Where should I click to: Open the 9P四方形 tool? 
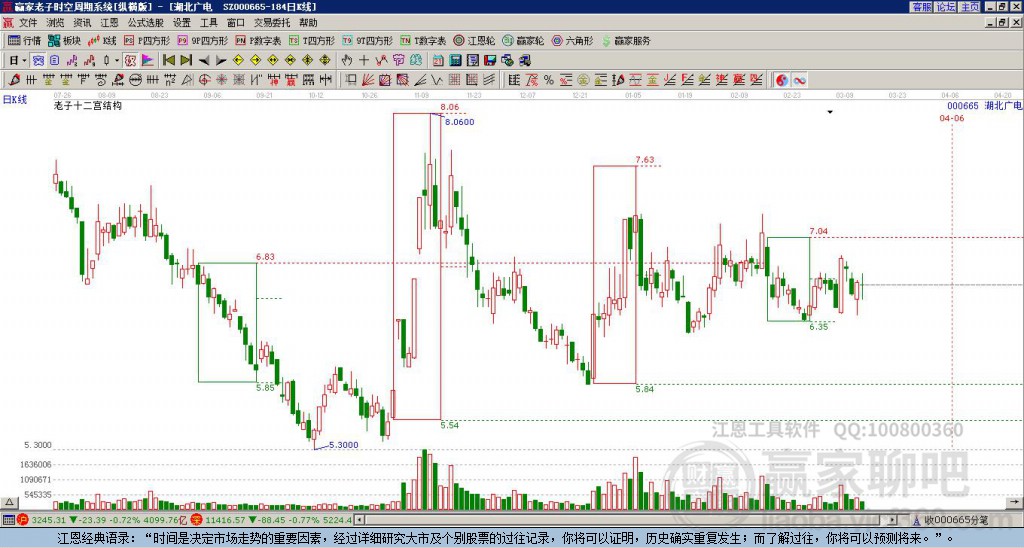[x=202, y=40]
